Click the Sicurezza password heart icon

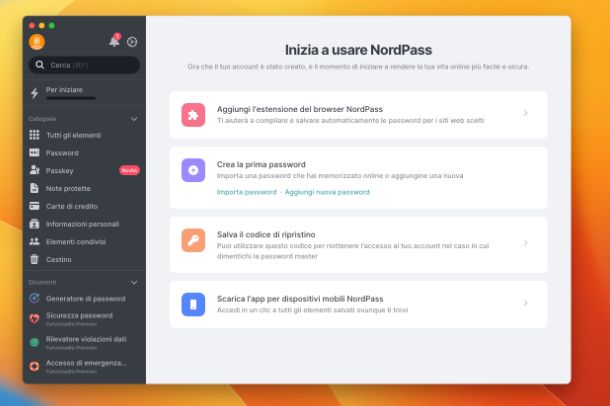click(x=34, y=319)
